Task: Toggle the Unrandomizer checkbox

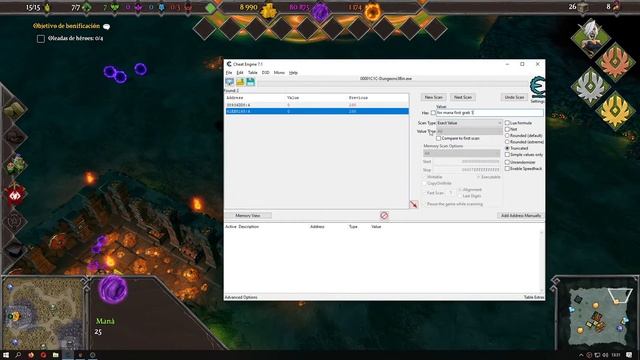Action: [x=507, y=162]
